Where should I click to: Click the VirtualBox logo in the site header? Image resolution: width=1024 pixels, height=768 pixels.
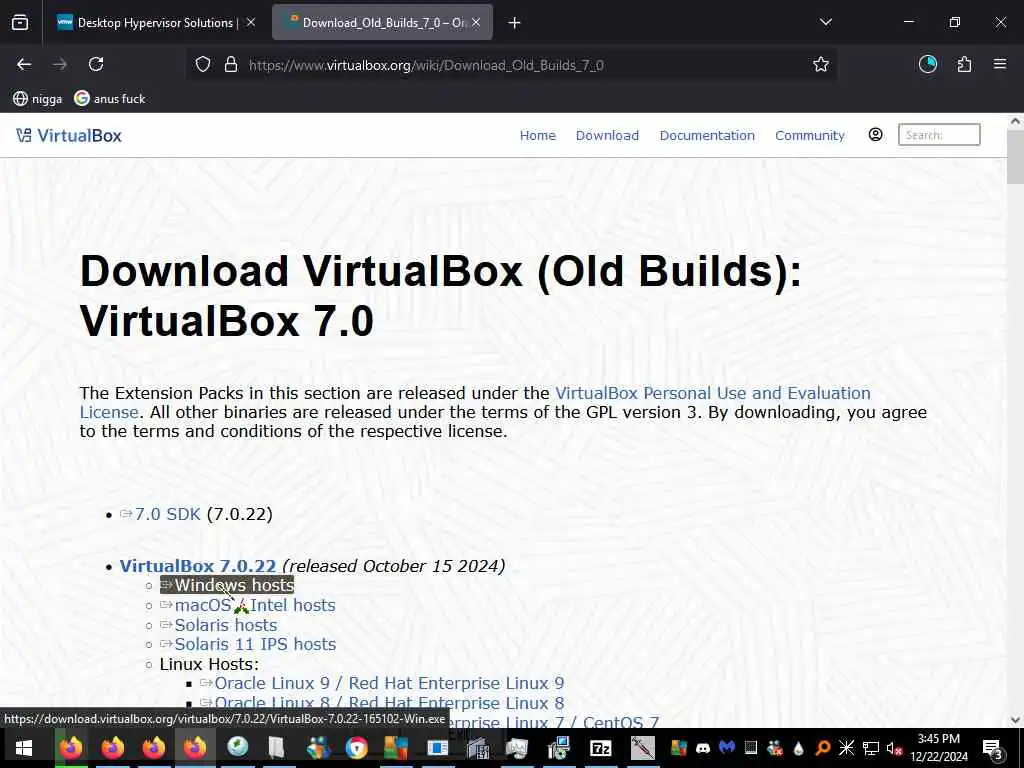(69, 135)
